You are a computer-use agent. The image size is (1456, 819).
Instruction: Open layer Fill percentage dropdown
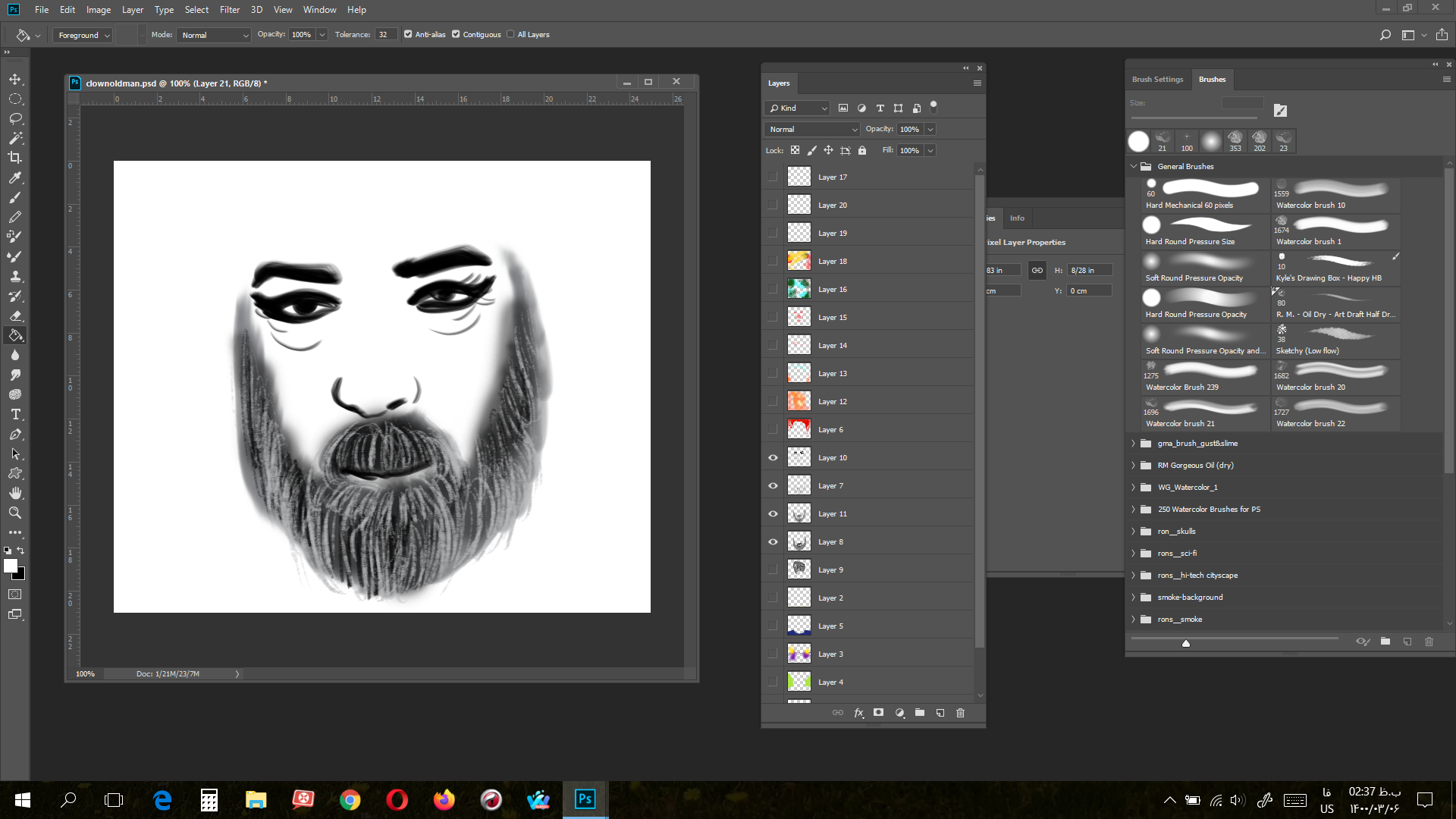coord(930,151)
